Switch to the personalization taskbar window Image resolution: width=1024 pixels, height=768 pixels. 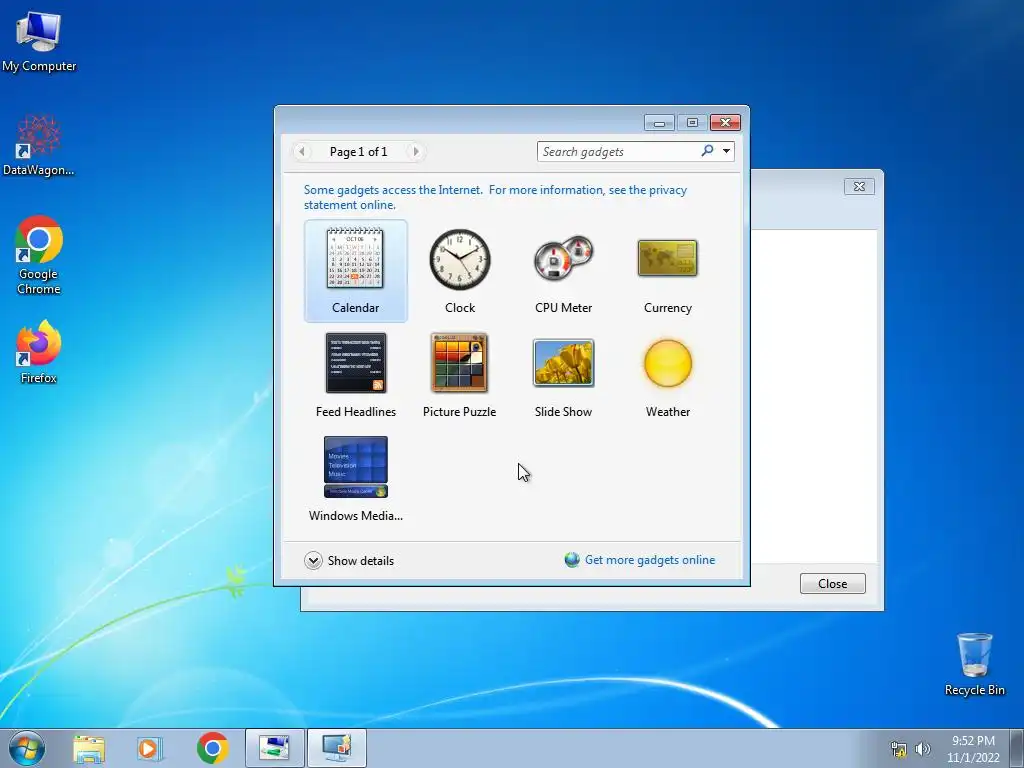(x=336, y=748)
